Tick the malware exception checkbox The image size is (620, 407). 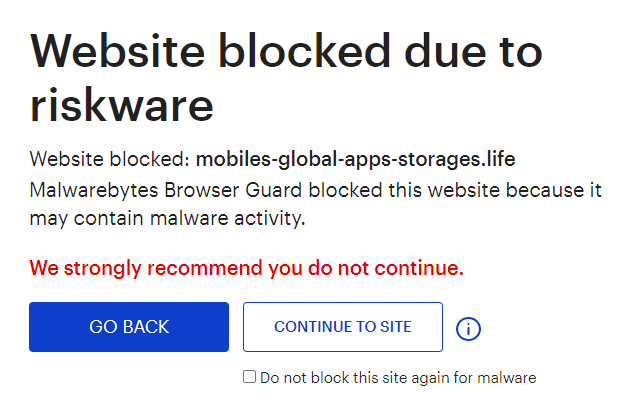[250, 377]
